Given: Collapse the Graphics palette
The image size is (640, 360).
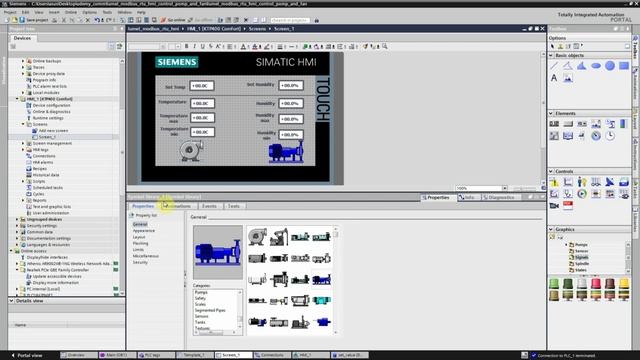Looking at the screenshot, I should coord(551,229).
